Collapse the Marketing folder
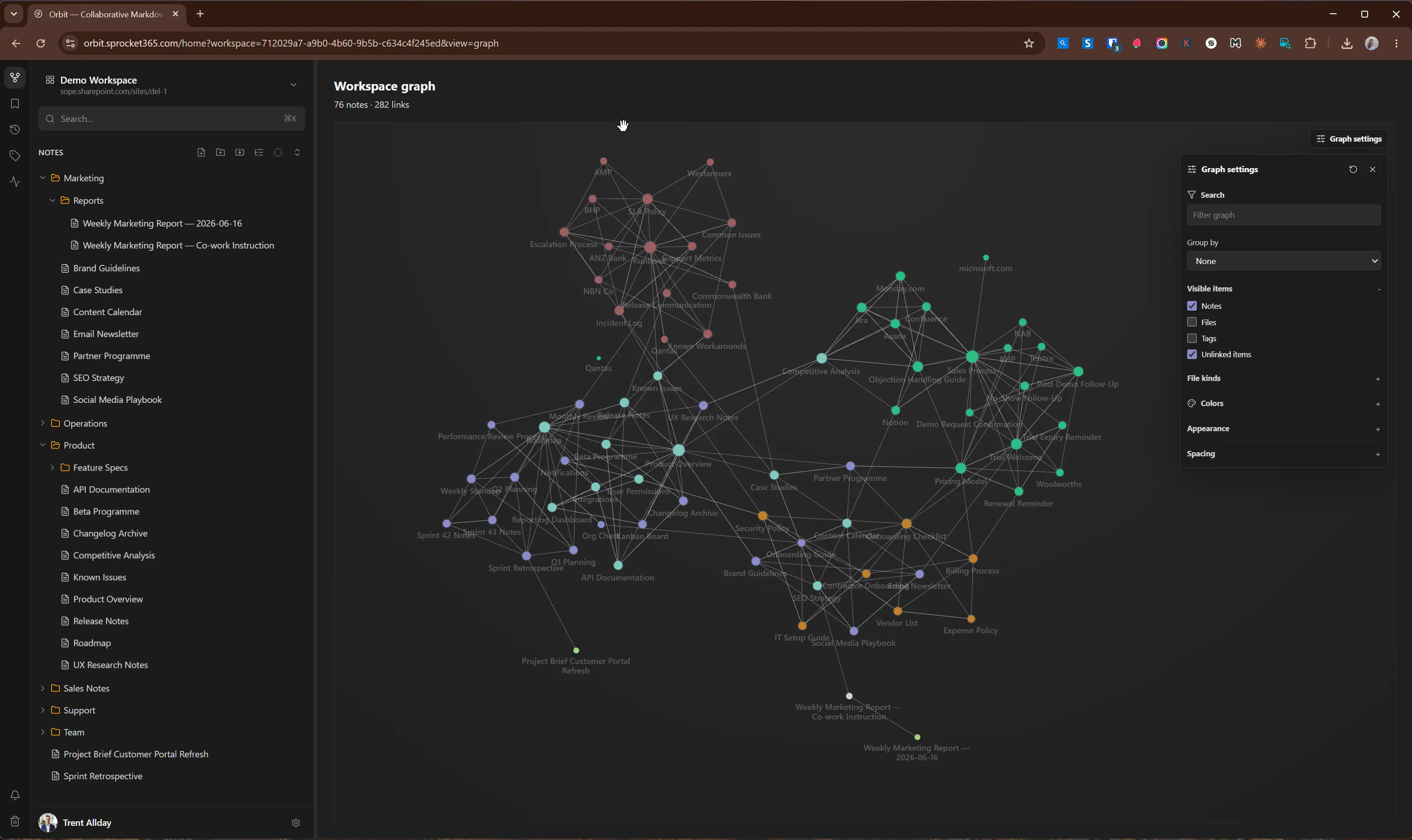This screenshot has height=840, width=1412. [42, 178]
